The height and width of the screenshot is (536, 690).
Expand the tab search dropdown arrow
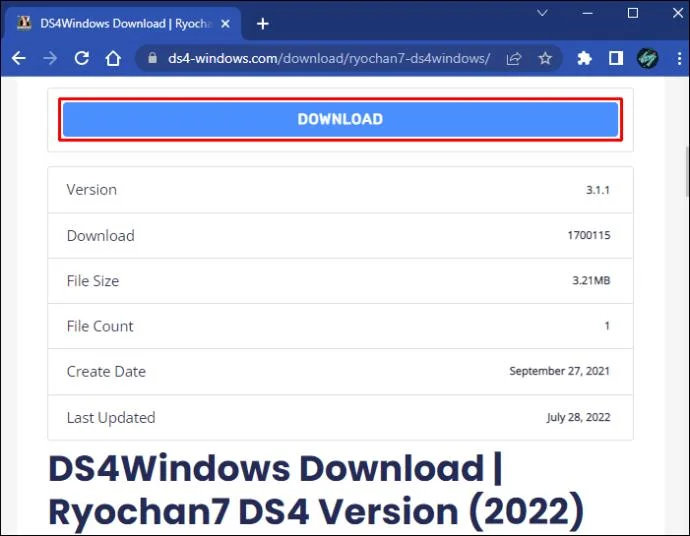tap(542, 13)
